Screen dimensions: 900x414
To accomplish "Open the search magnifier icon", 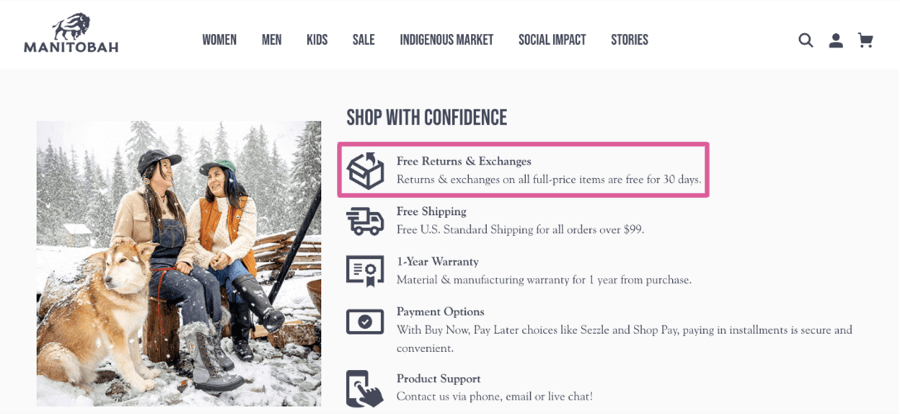I will (x=806, y=40).
